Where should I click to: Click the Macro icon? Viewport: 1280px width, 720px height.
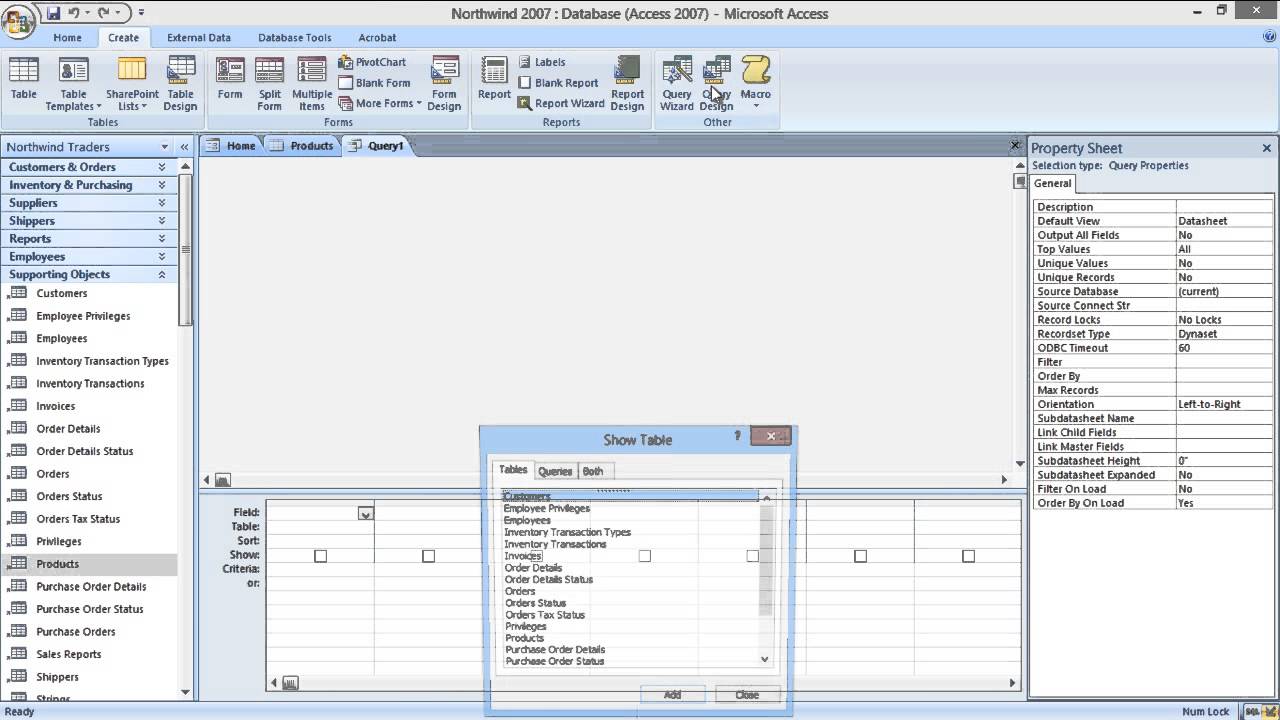756,82
